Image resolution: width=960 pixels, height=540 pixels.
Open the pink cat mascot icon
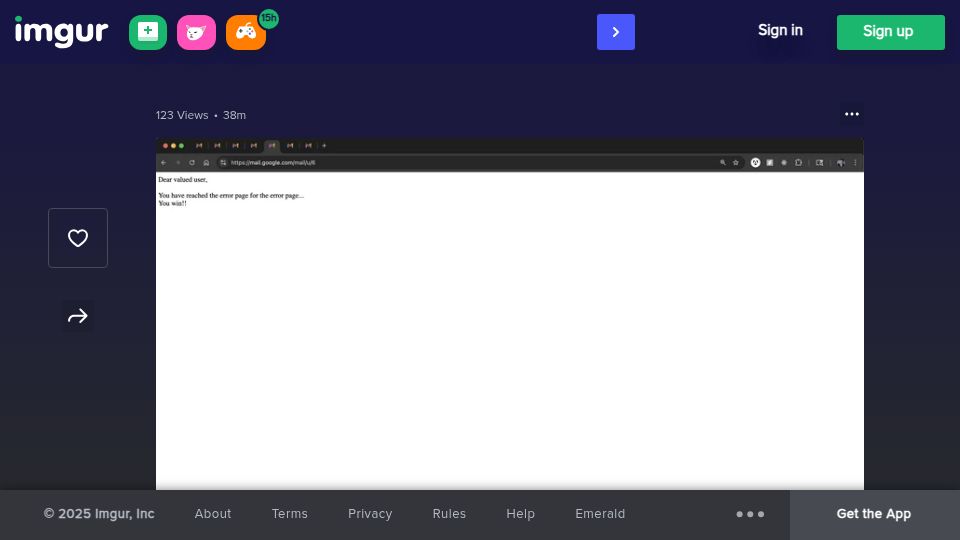click(197, 32)
